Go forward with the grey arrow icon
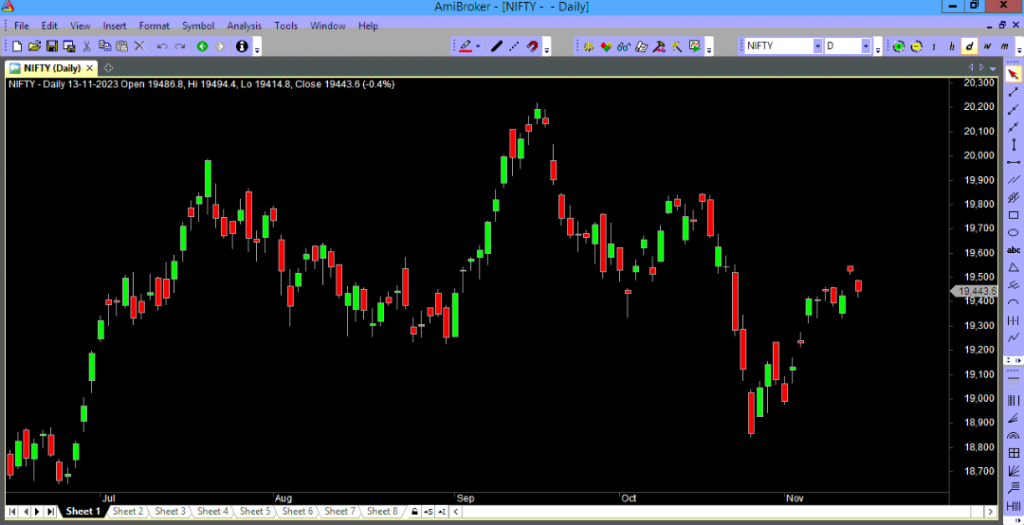 point(220,46)
